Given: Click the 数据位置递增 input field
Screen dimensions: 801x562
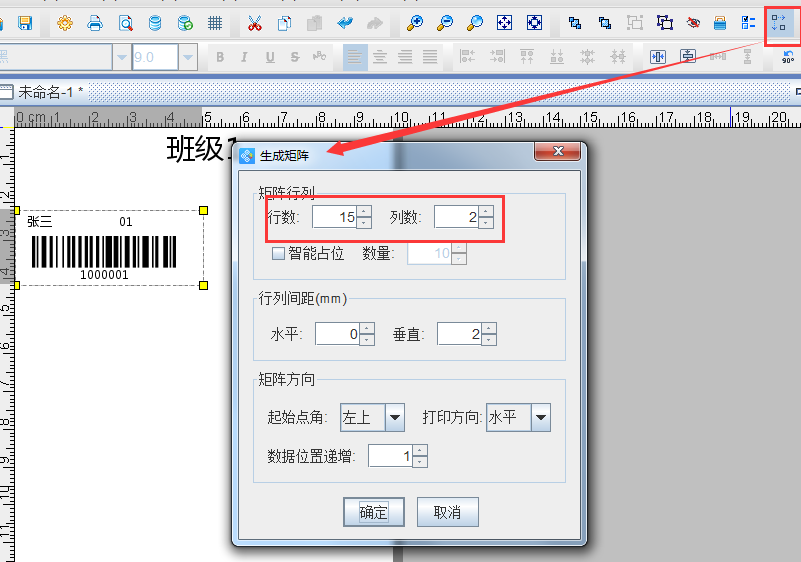Looking at the screenshot, I should [x=390, y=456].
